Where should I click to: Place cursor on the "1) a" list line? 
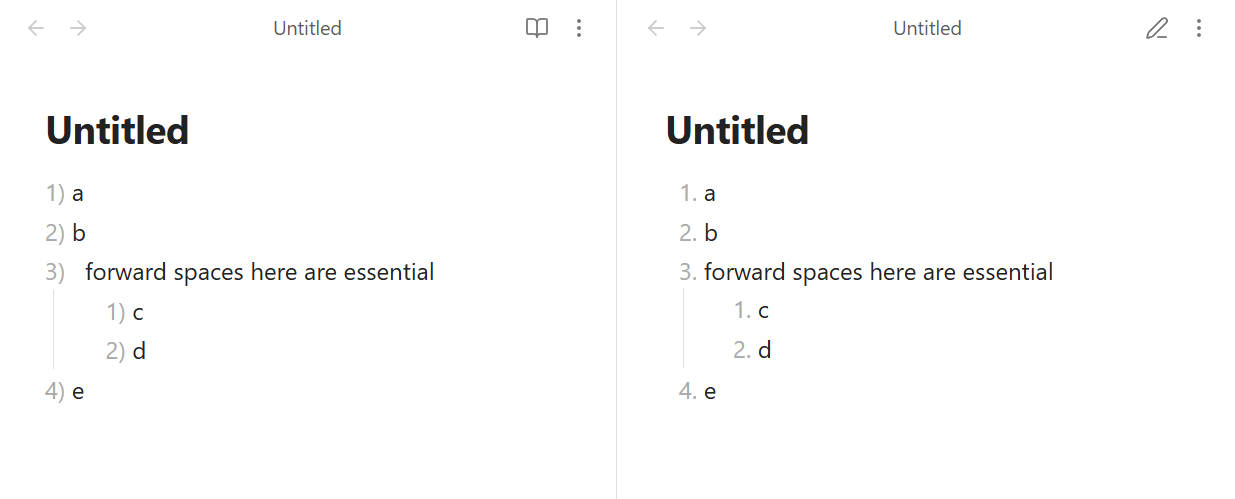[x=78, y=194]
